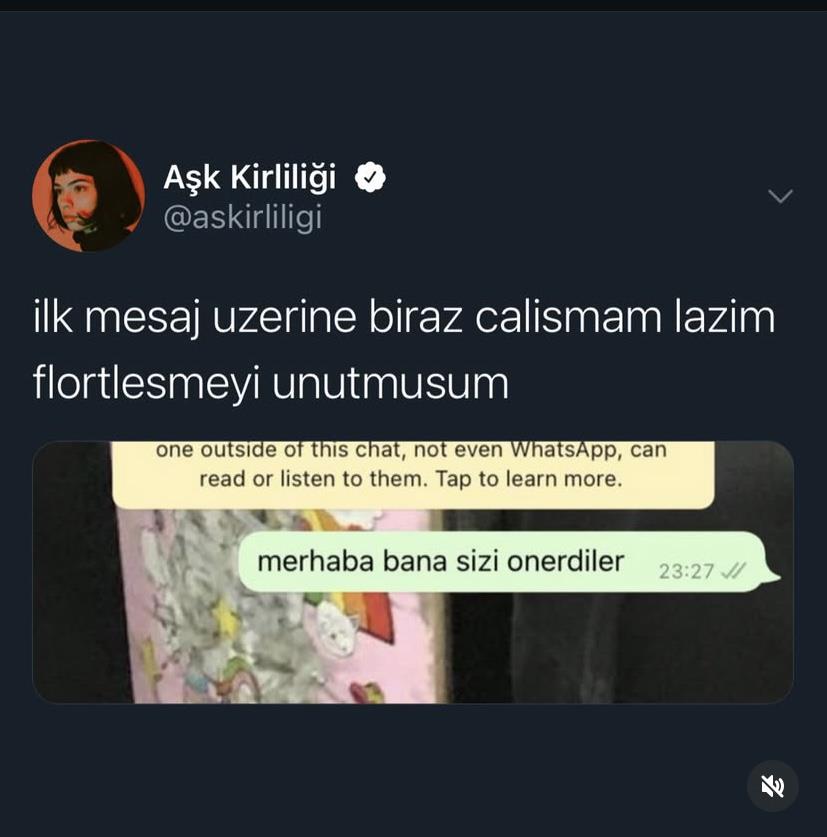The image size is (827, 837).
Task: Open the embedded WhatsApp screenshot image
Action: [x=413, y=572]
